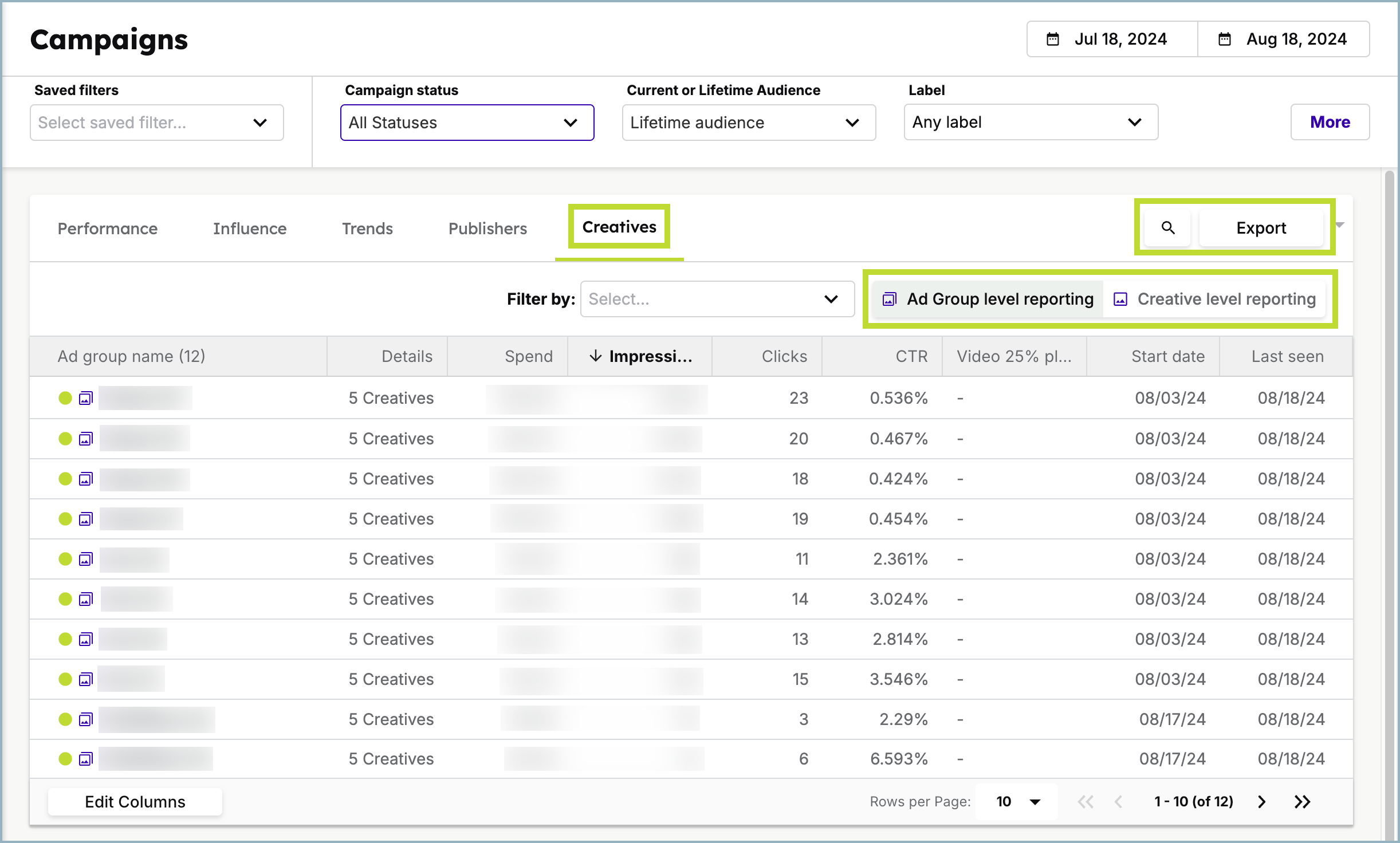Click the 1 - 10 (of 12) pagination text
1400x843 pixels.
click(x=1194, y=802)
